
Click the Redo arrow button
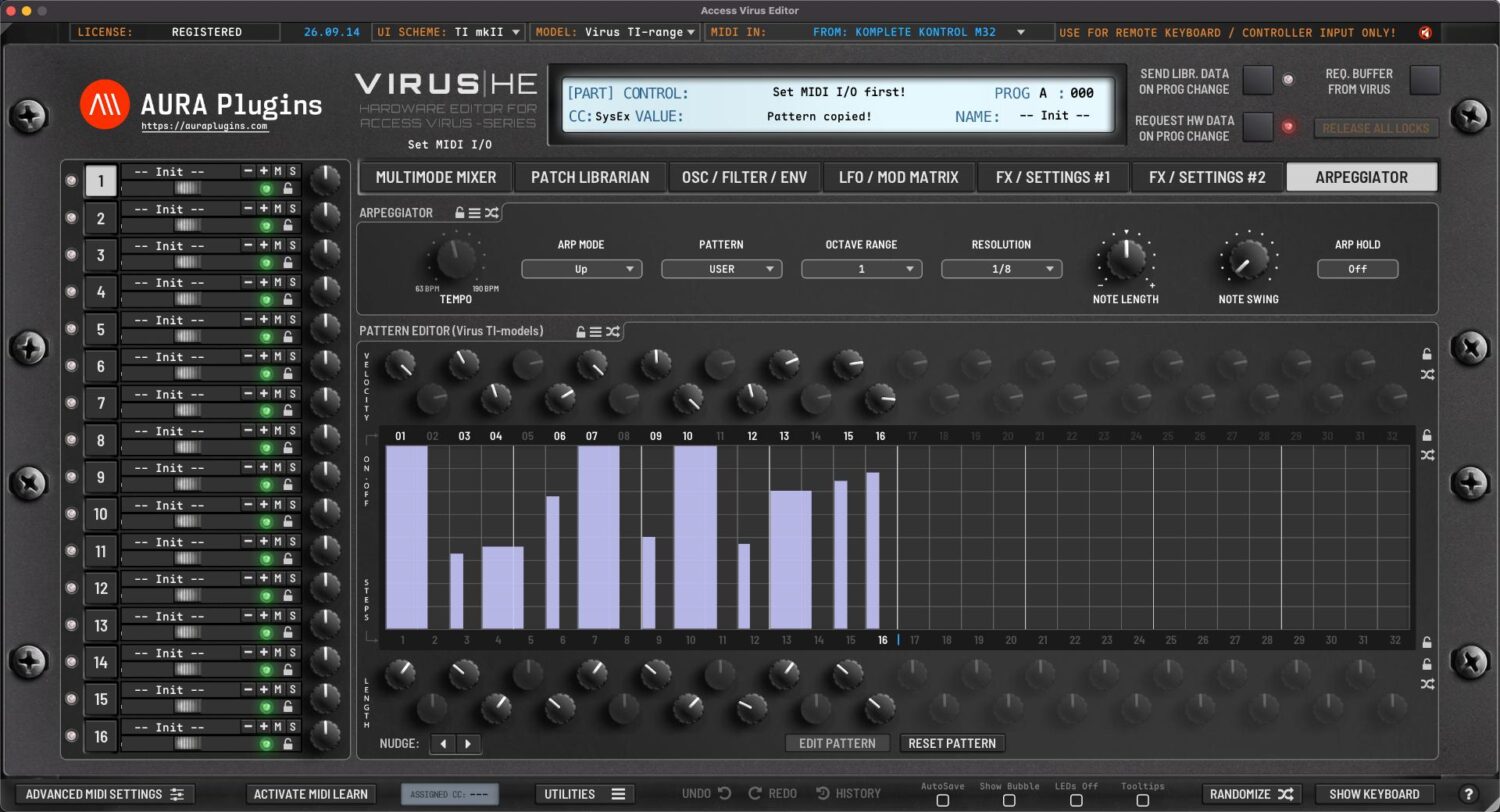[x=755, y=793]
